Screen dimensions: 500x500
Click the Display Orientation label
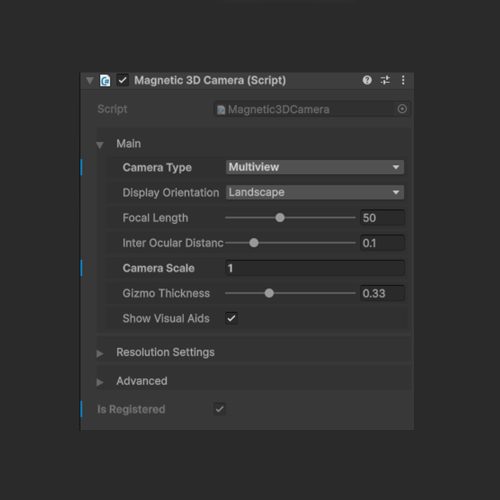click(x=171, y=193)
